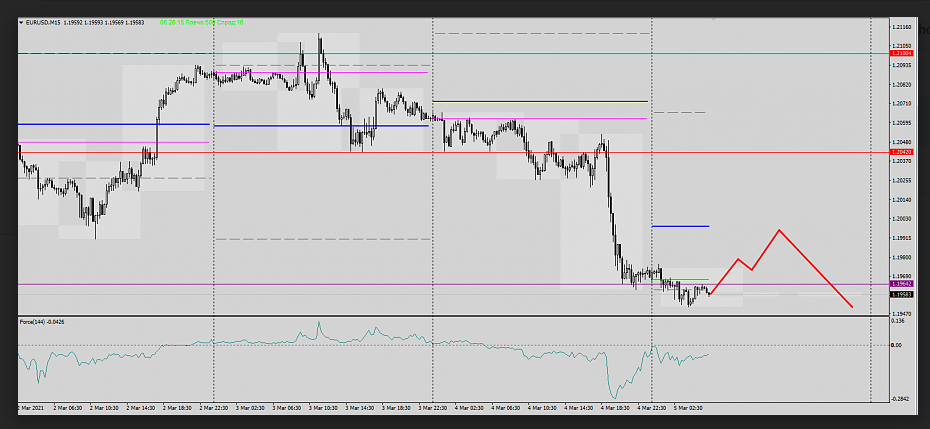Click the 0.00 level on indicator scale
This screenshot has width=930, height=429.
tap(897, 345)
